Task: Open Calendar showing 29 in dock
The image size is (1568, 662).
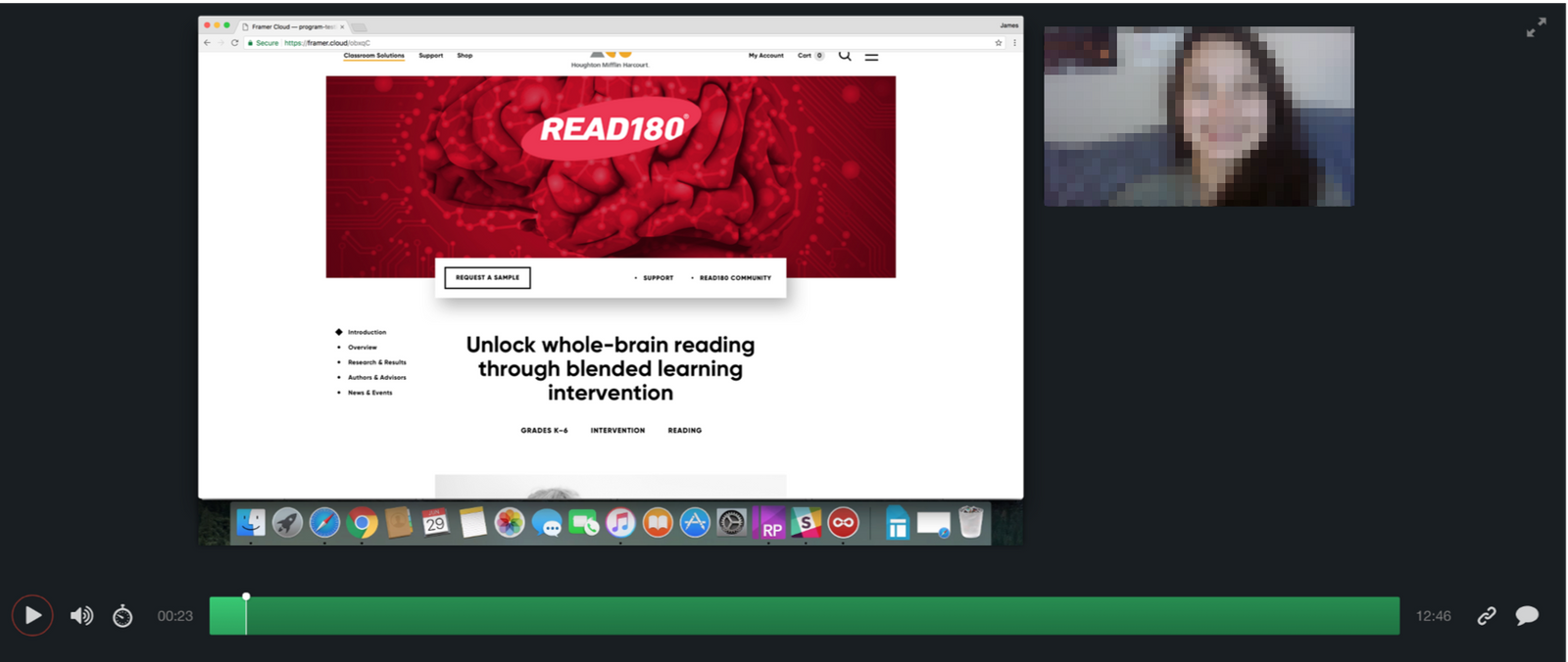Action: click(x=435, y=523)
